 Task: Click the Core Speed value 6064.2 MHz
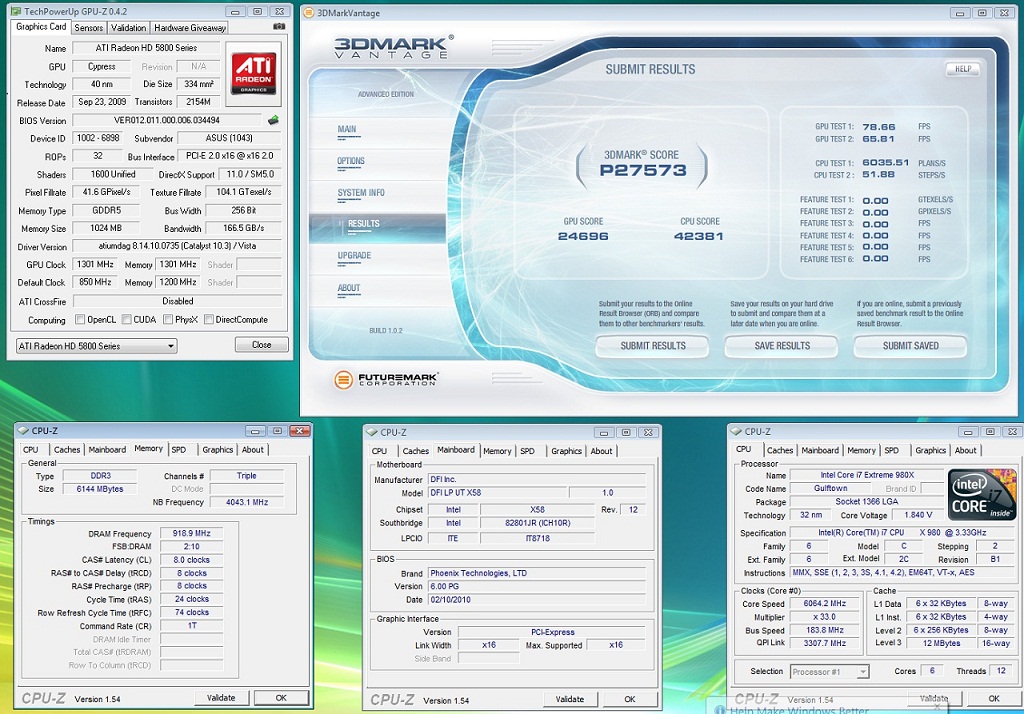click(825, 604)
